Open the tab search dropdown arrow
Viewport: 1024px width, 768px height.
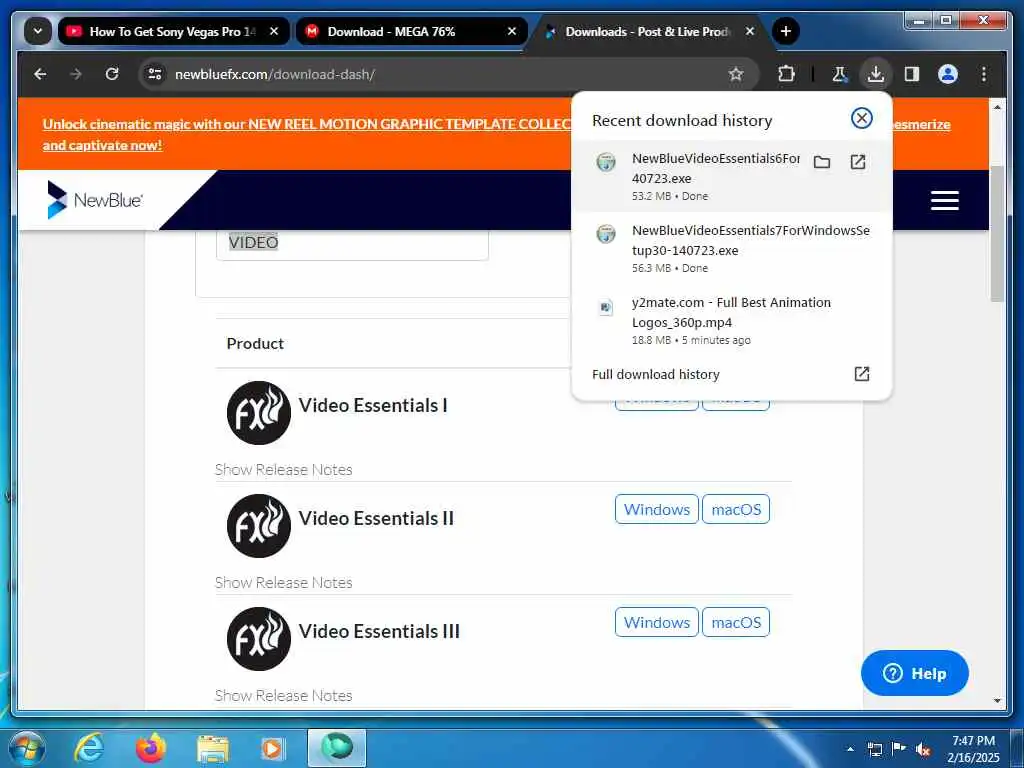tap(38, 31)
